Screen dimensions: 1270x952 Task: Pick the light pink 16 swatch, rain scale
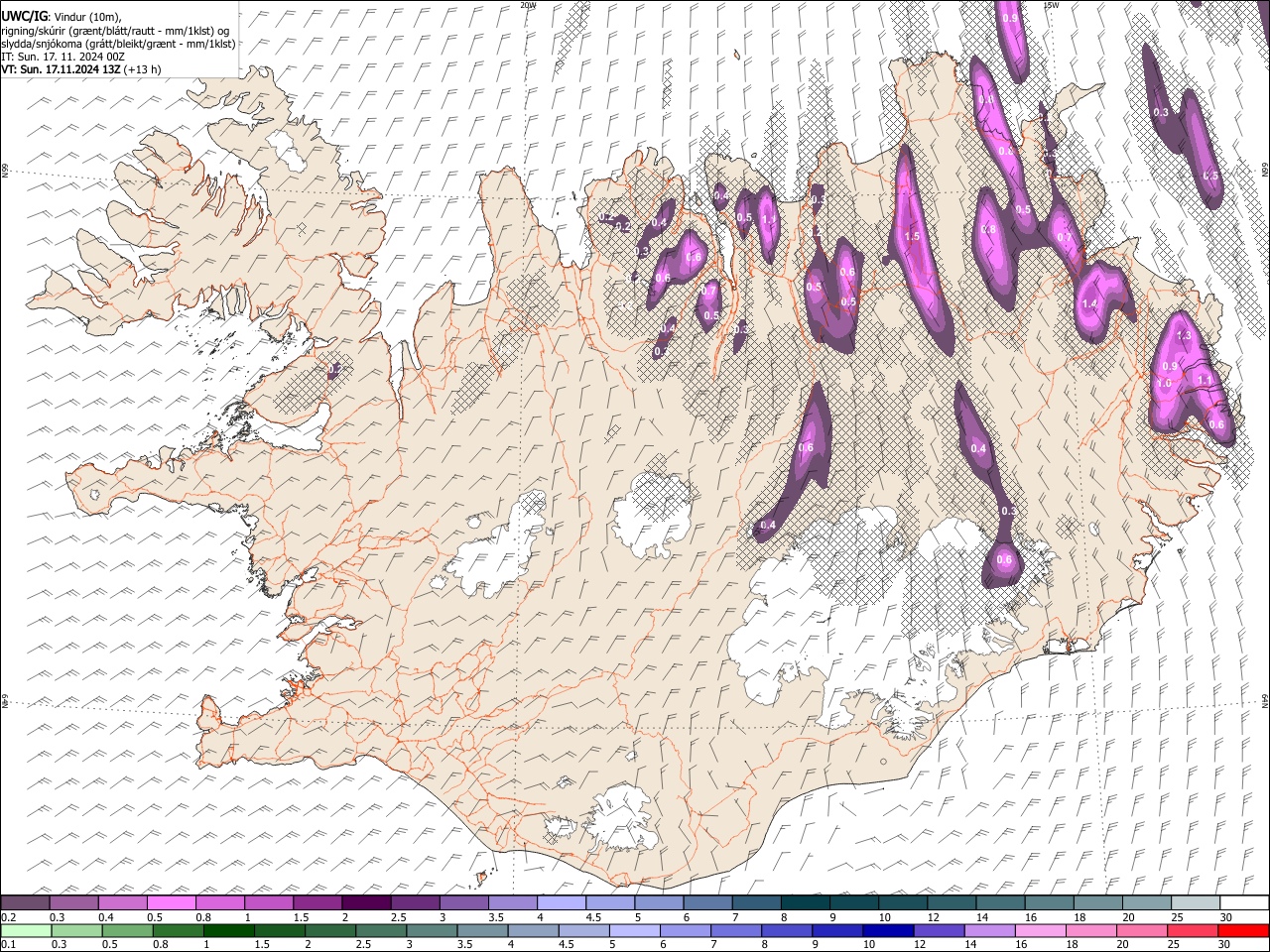tap(1040, 930)
